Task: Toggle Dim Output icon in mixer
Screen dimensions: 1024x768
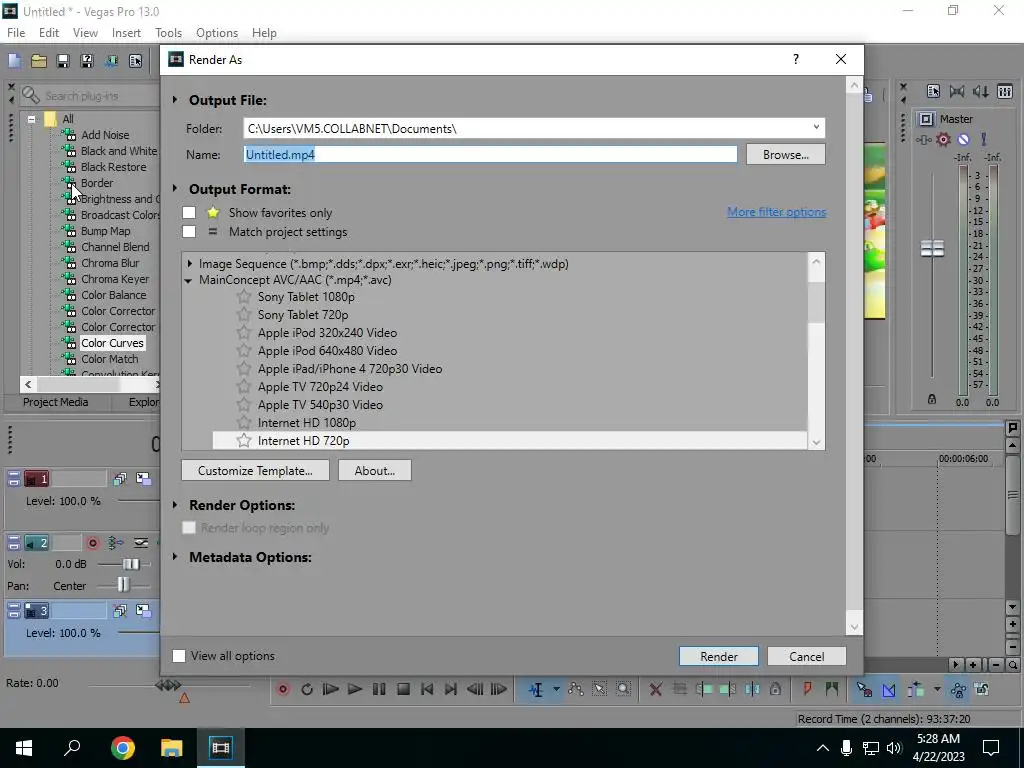Action: point(981,91)
